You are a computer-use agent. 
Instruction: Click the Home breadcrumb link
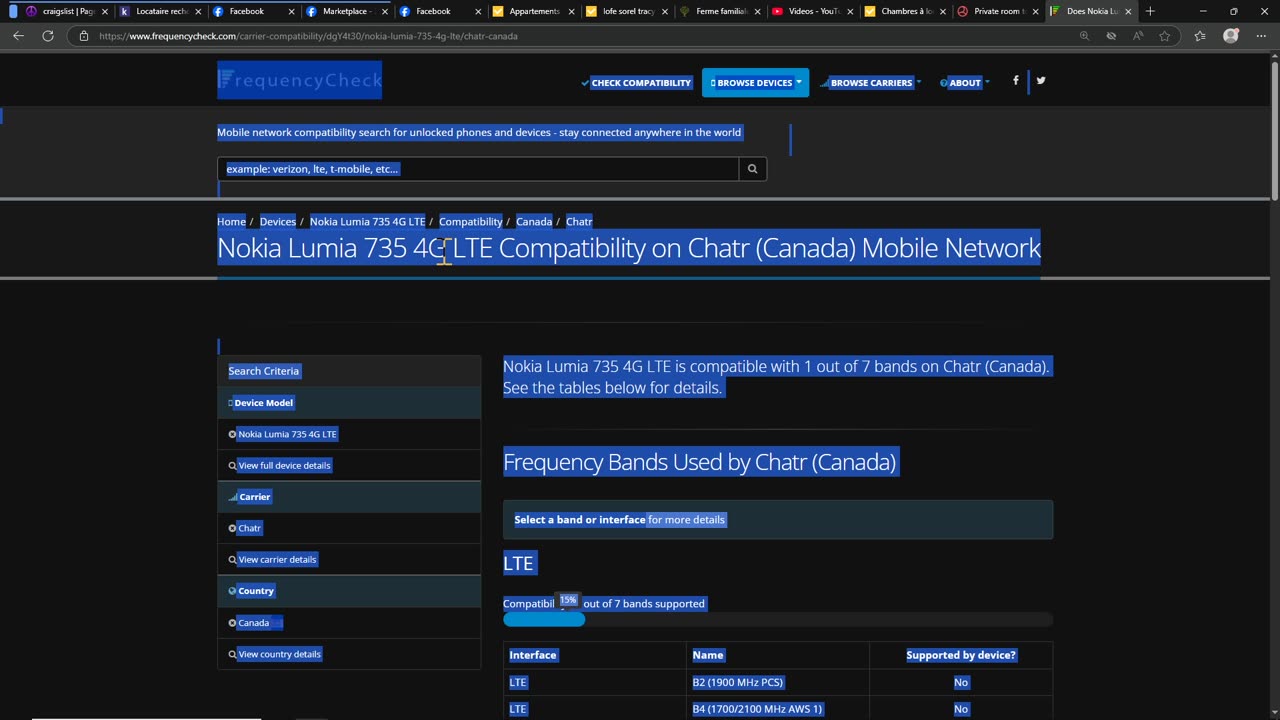point(231,222)
